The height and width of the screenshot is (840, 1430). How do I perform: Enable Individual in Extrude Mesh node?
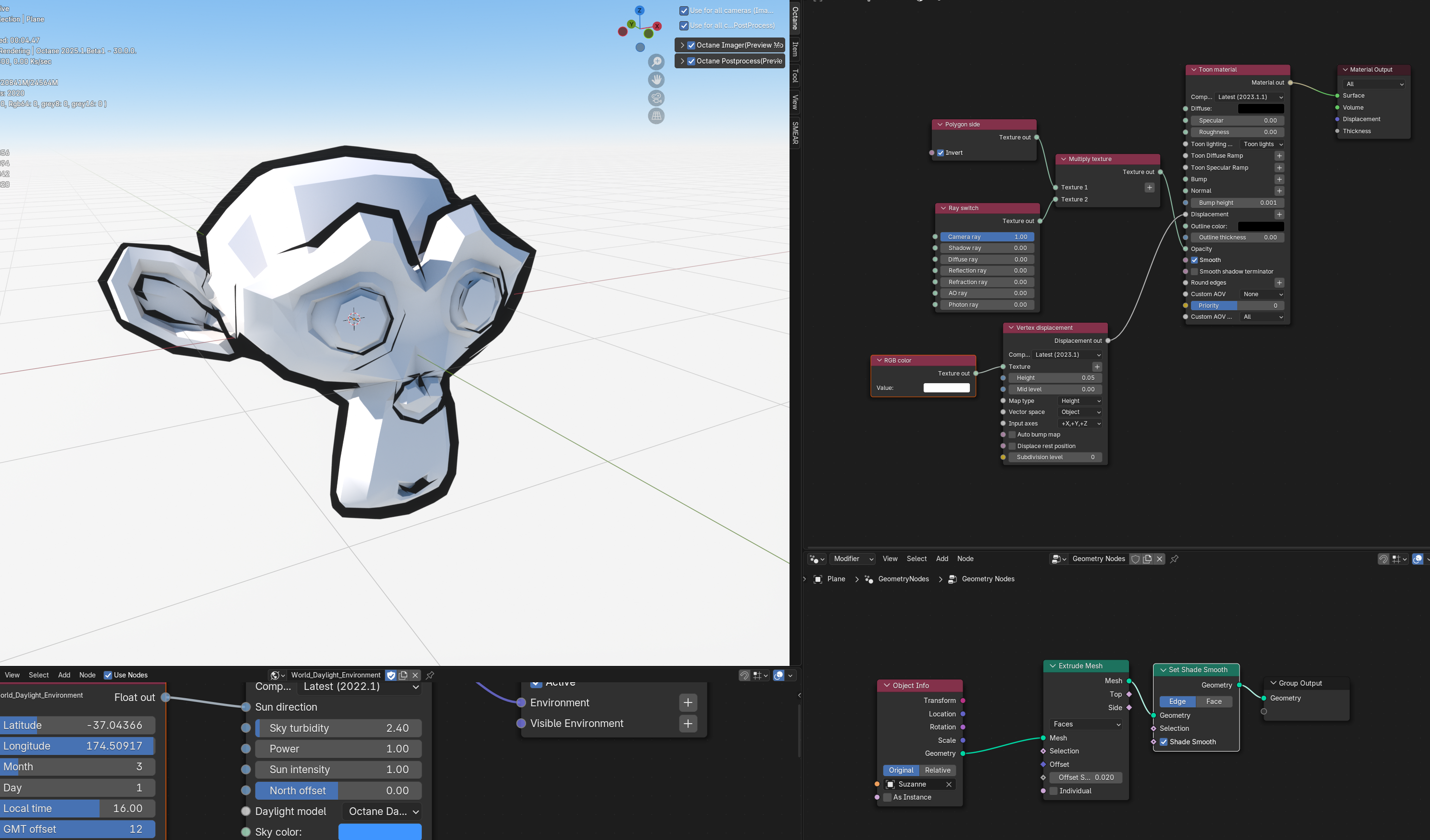point(1053,791)
